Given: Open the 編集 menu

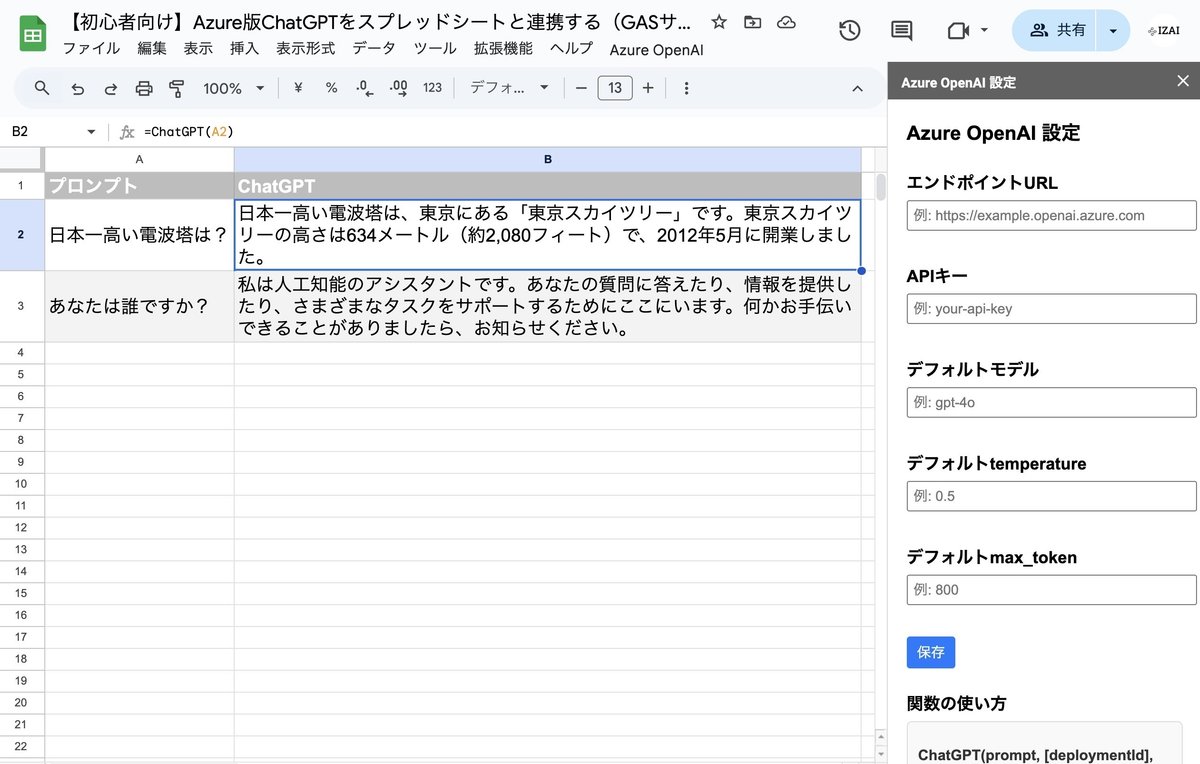Looking at the screenshot, I should click(x=152, y=48).
